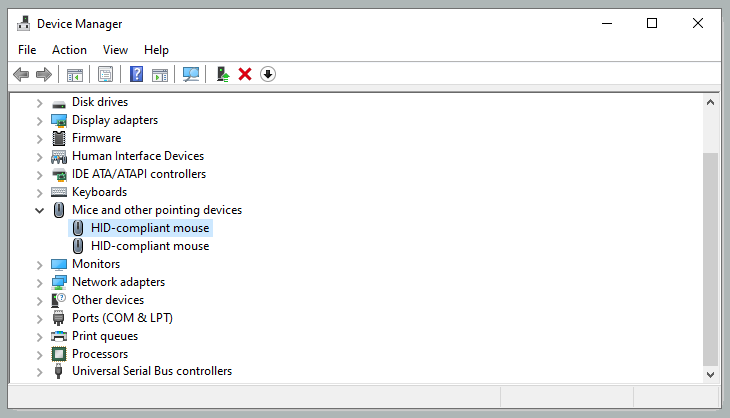Click the Back arrow toolbar icon
Screen dimensions: 730x418
point(21,74)
